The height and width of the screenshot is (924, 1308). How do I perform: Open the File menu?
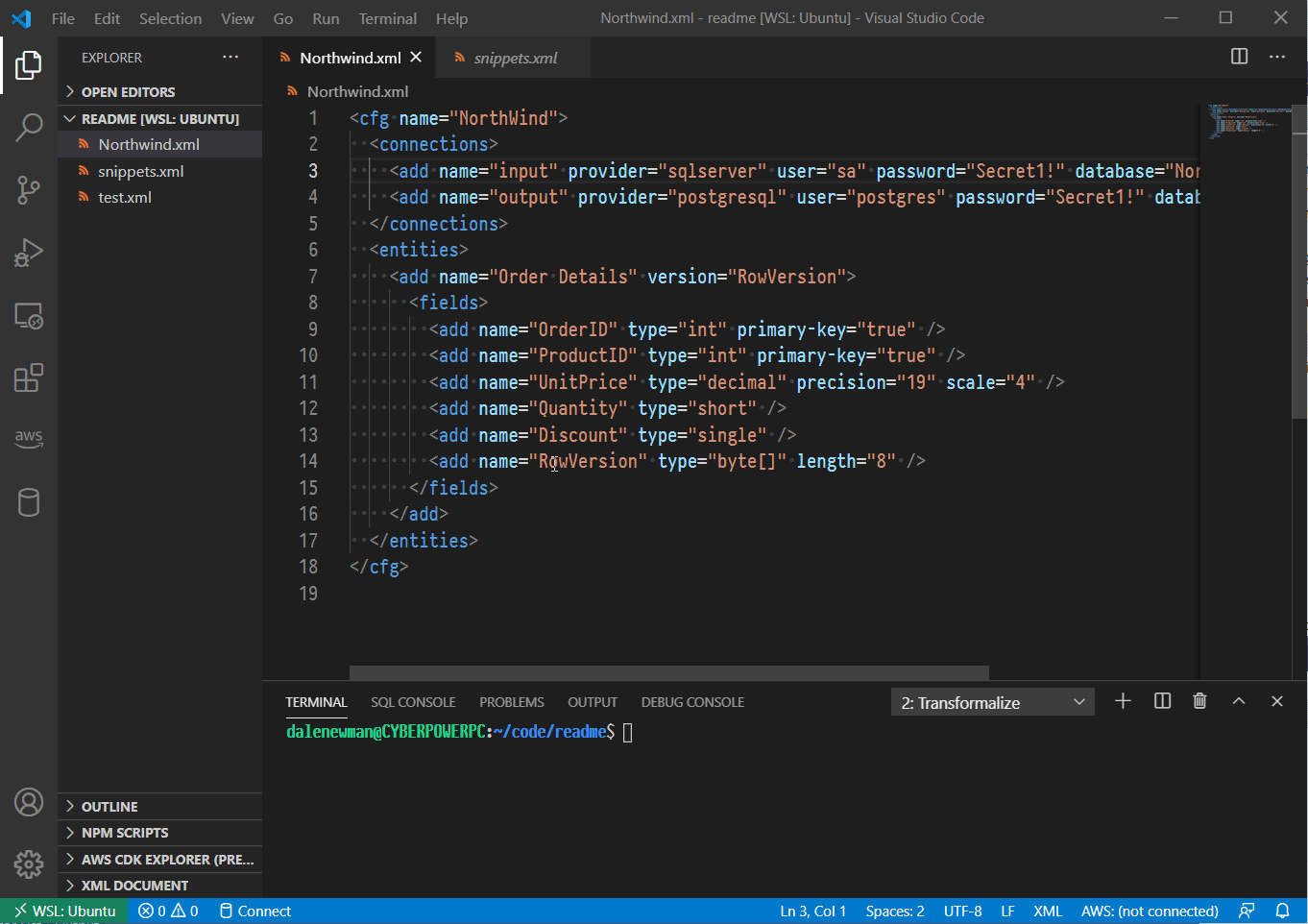pos(63,18)
